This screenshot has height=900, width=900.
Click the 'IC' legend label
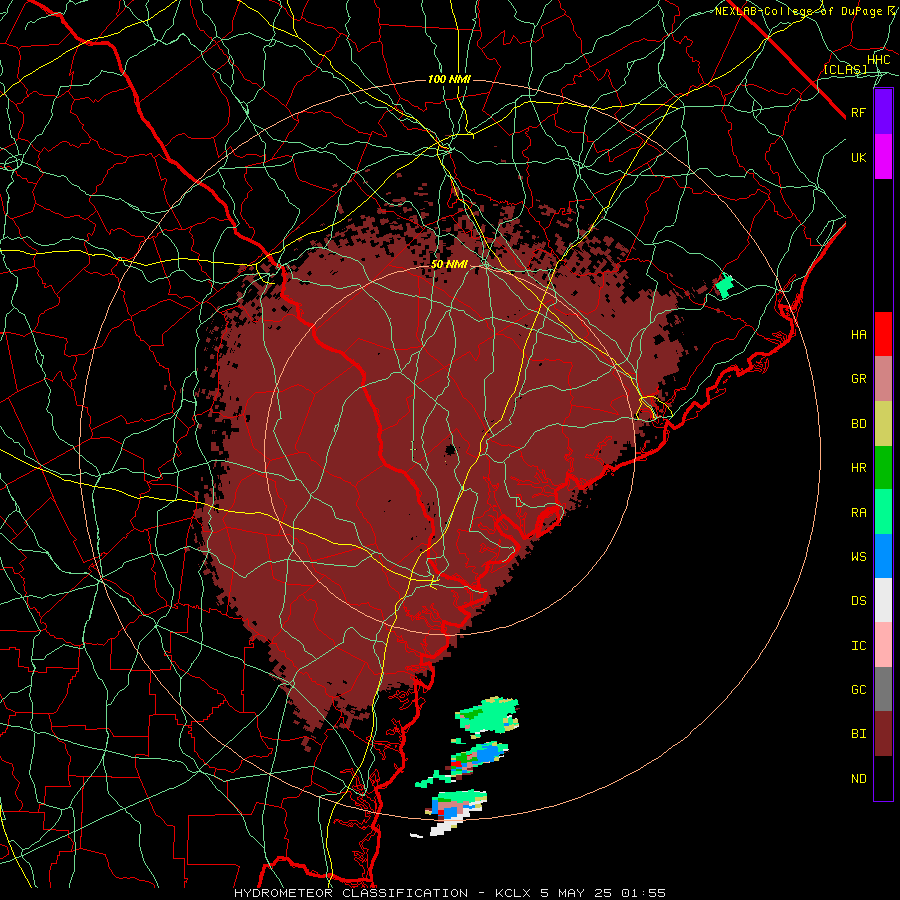[858, 646]
